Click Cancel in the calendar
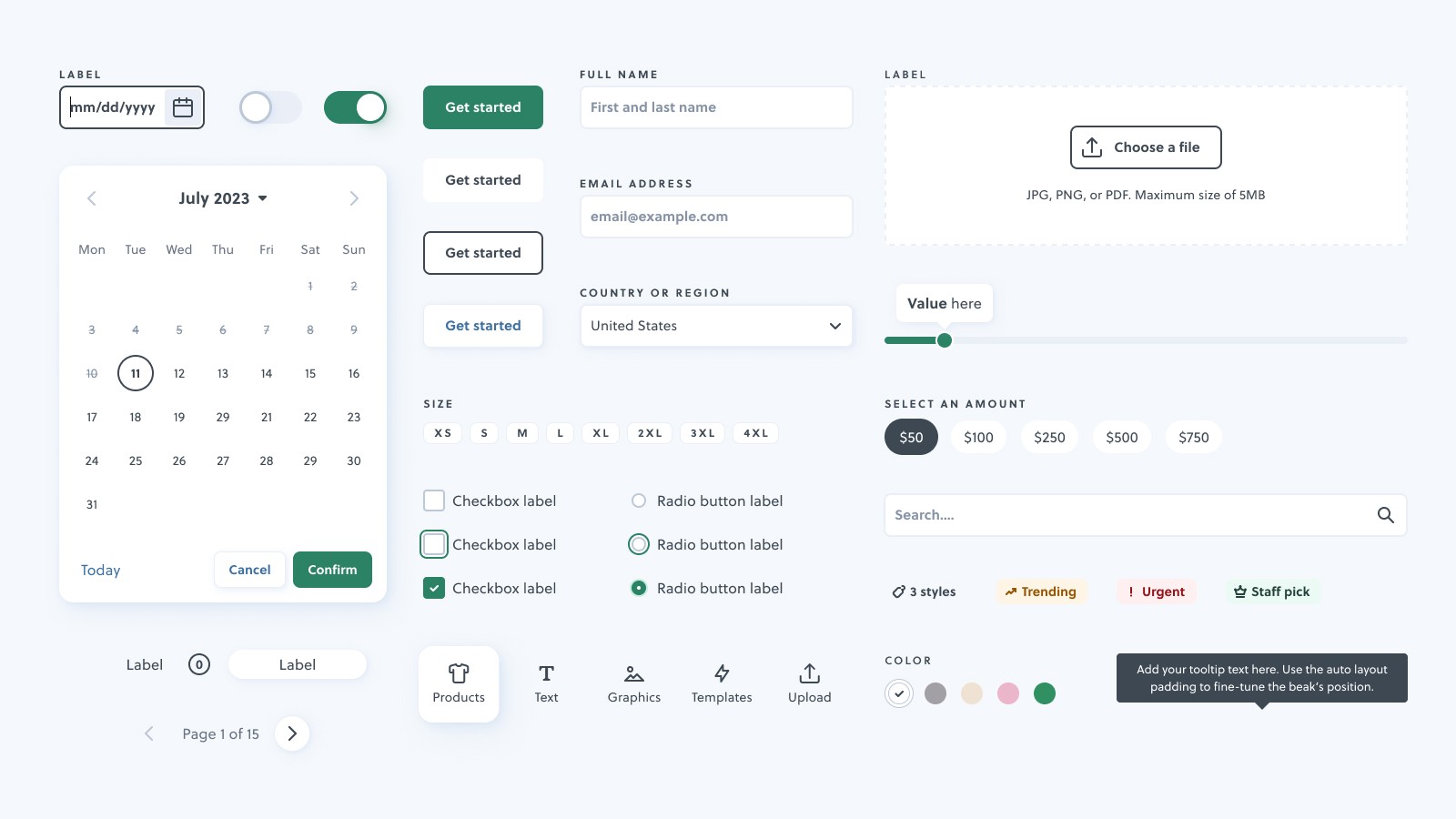This screenshot has height=819, width=1456. pyautogui.click(x=249, y=570)
